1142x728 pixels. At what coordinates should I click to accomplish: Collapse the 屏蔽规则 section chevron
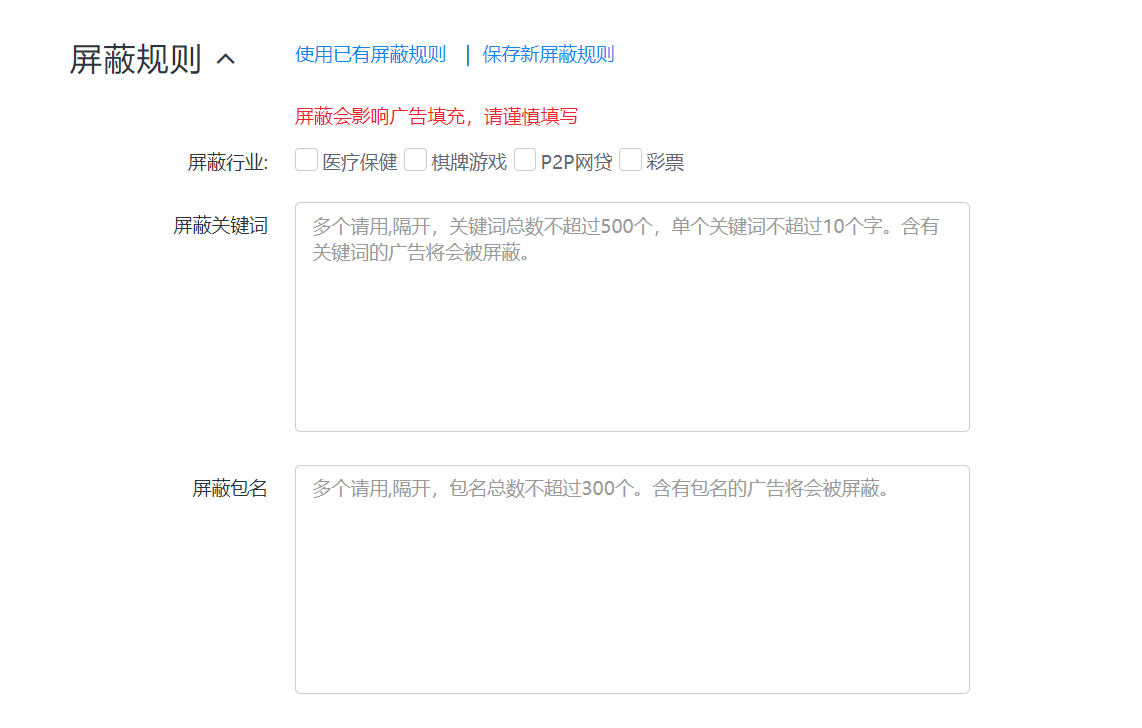pyautogui.click(x=226, y=60)
